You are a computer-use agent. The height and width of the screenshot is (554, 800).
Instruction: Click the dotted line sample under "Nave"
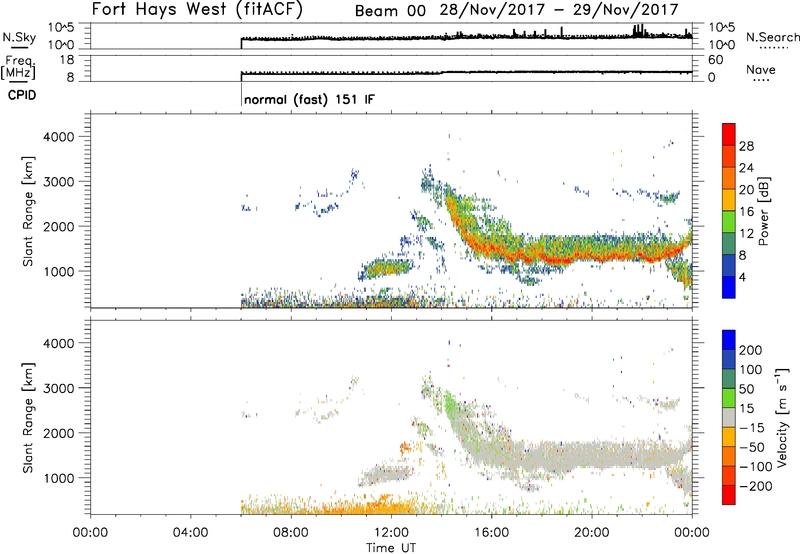(761, 80)
